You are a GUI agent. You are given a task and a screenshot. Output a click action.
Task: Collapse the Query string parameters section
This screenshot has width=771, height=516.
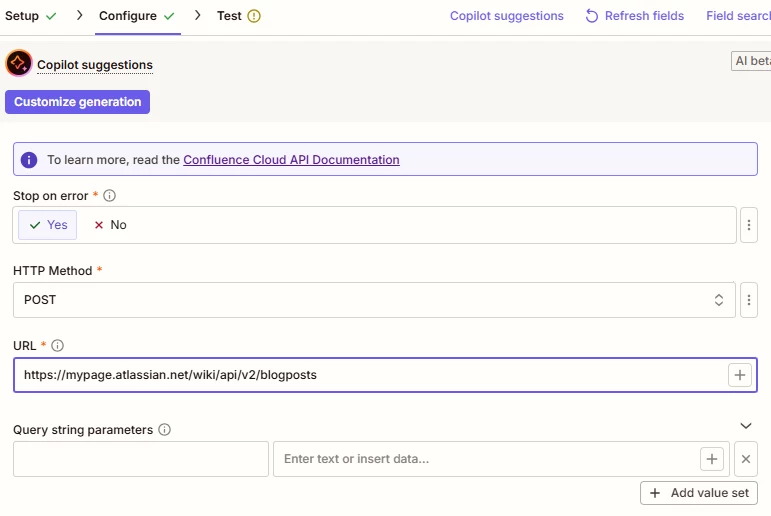745,426
